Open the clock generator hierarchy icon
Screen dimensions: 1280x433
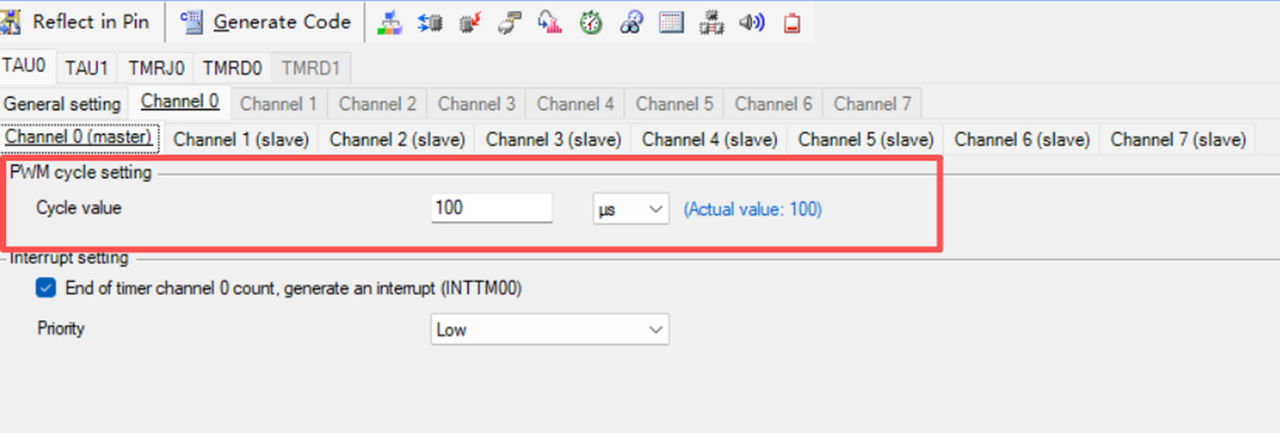[x=390, y=23]
